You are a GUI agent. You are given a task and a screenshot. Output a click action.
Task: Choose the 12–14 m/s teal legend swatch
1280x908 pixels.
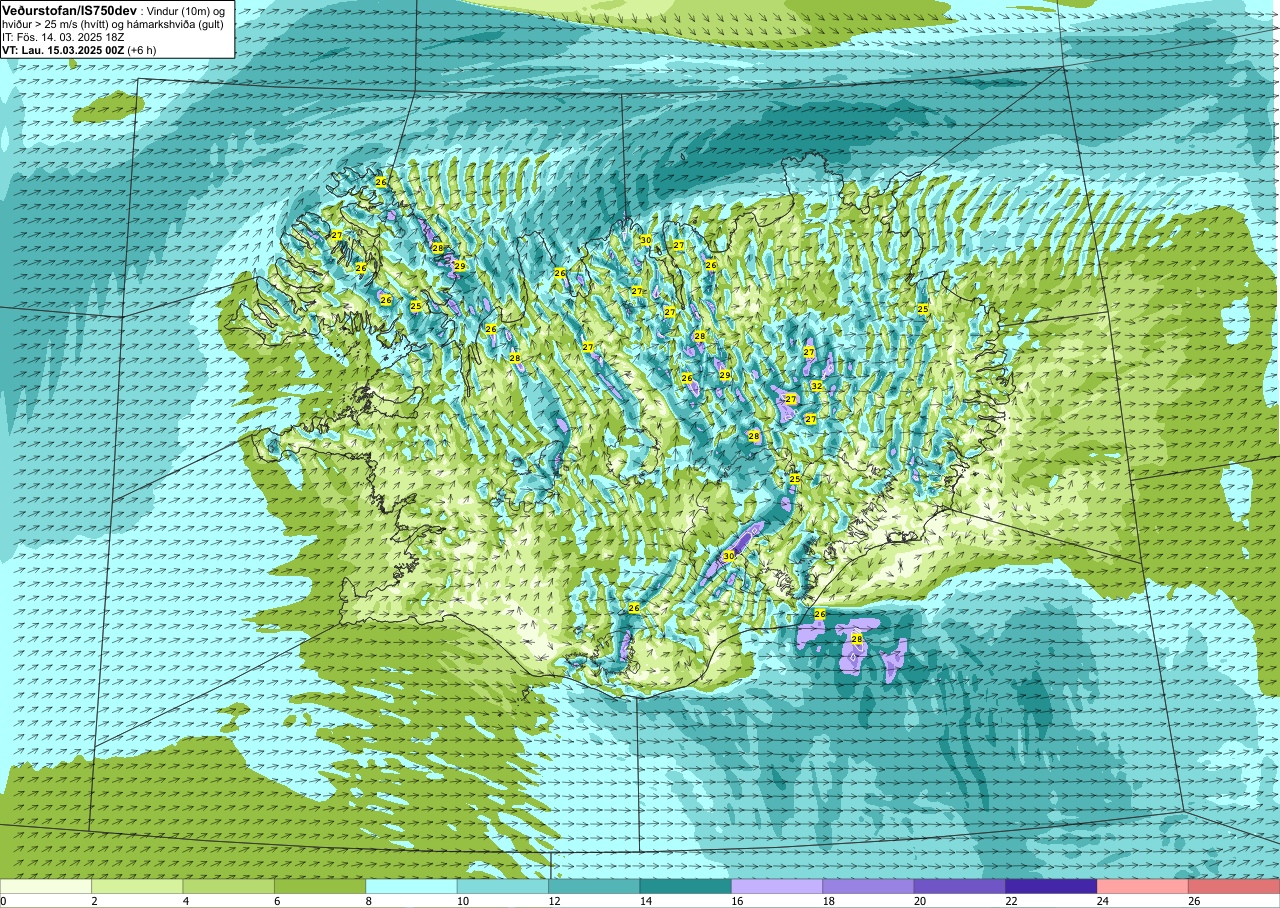click(x=594, y=886)
